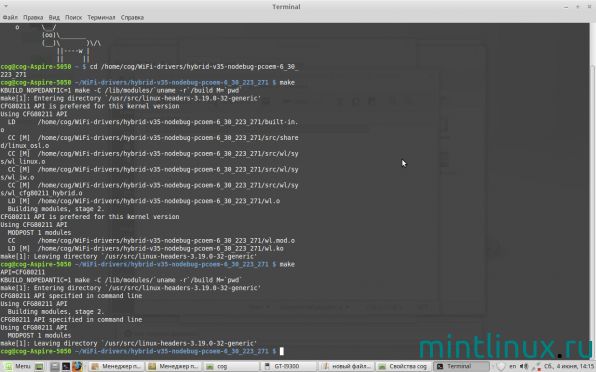This screenshot has height=372, width=596.
Task: Switch to the GT-I9300 taskbar window
Action: click(288, 366)
